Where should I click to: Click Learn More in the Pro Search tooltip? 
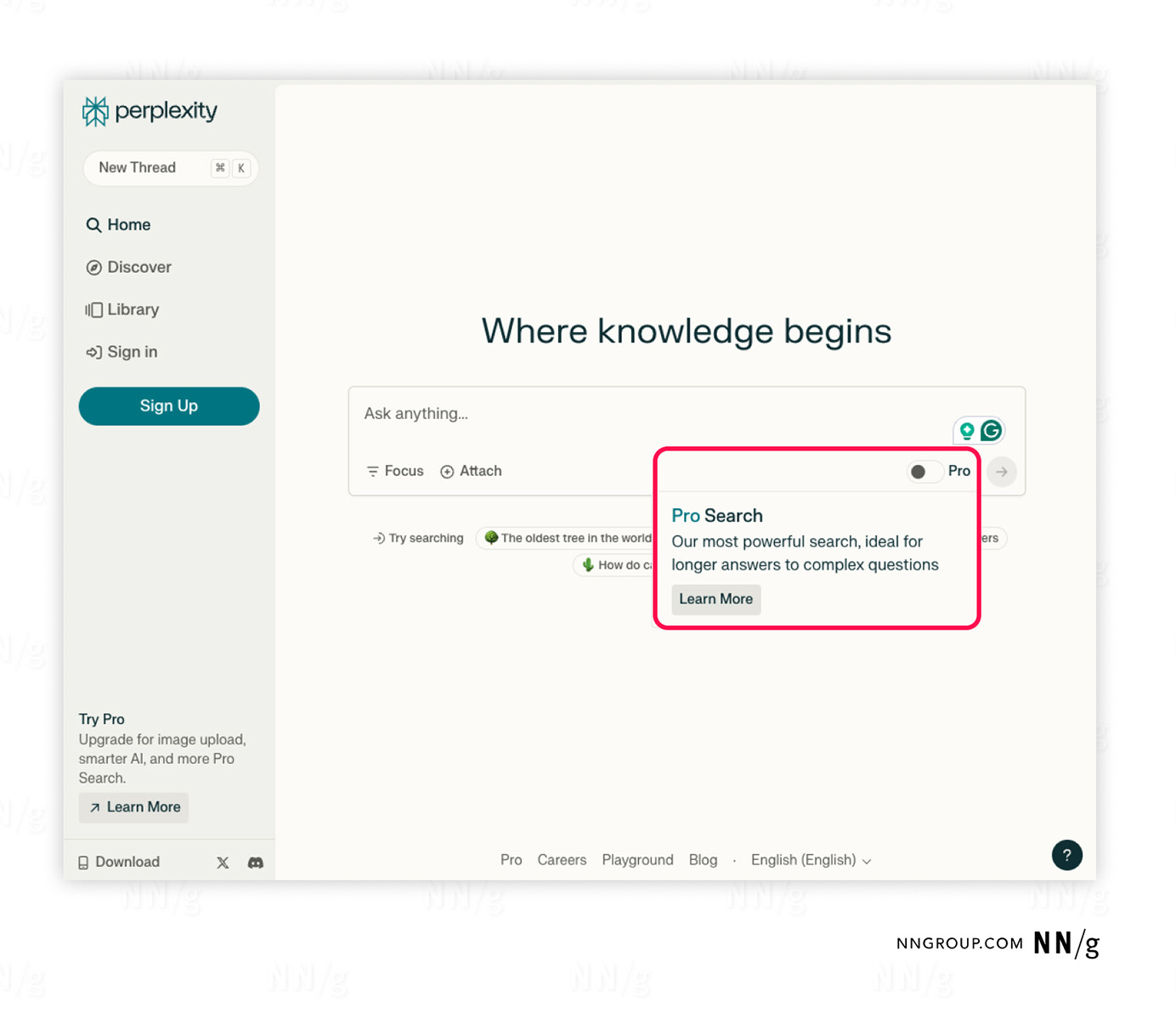[715, 599]
